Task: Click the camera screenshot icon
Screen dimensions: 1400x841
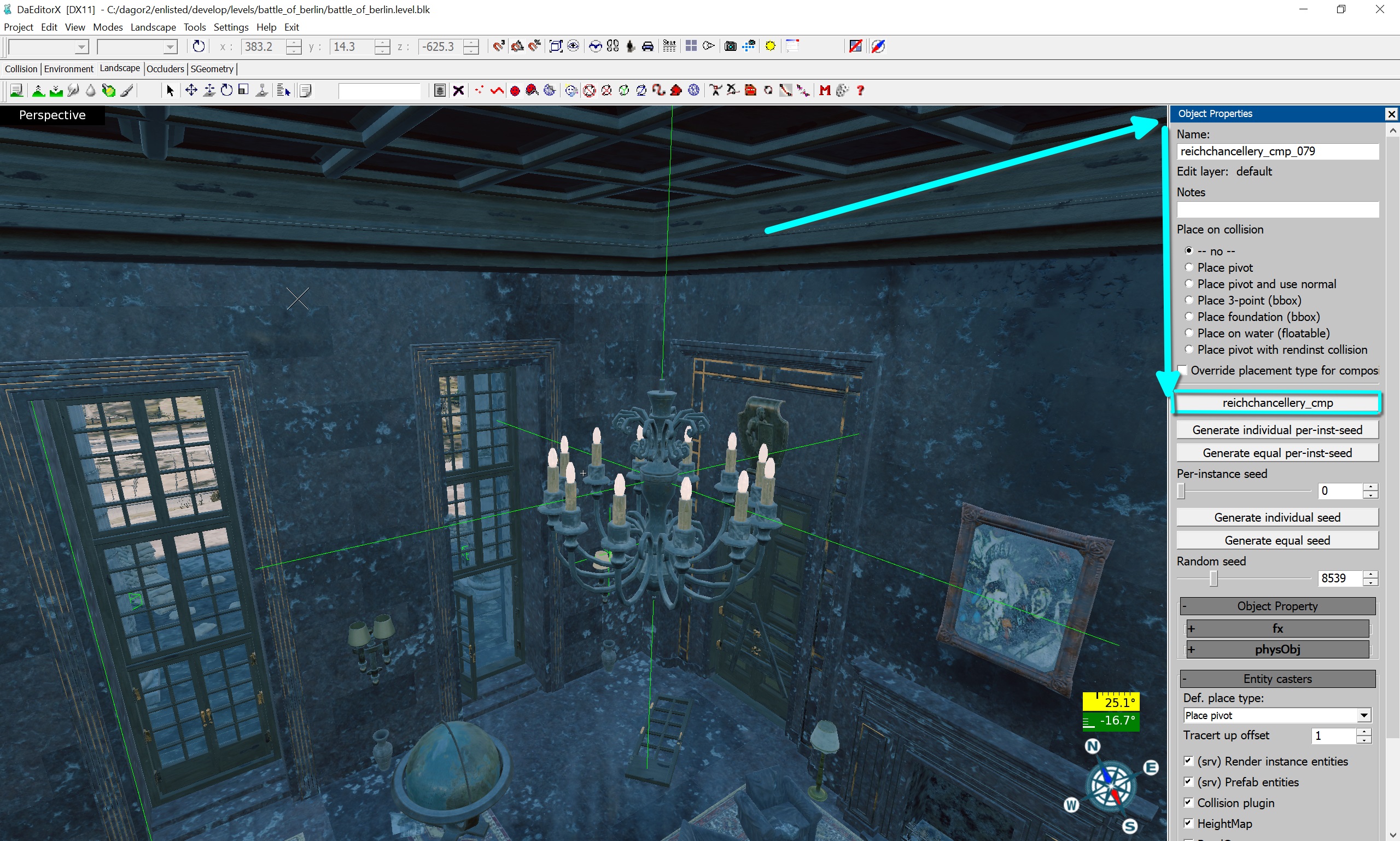Action: coord(730,46)
